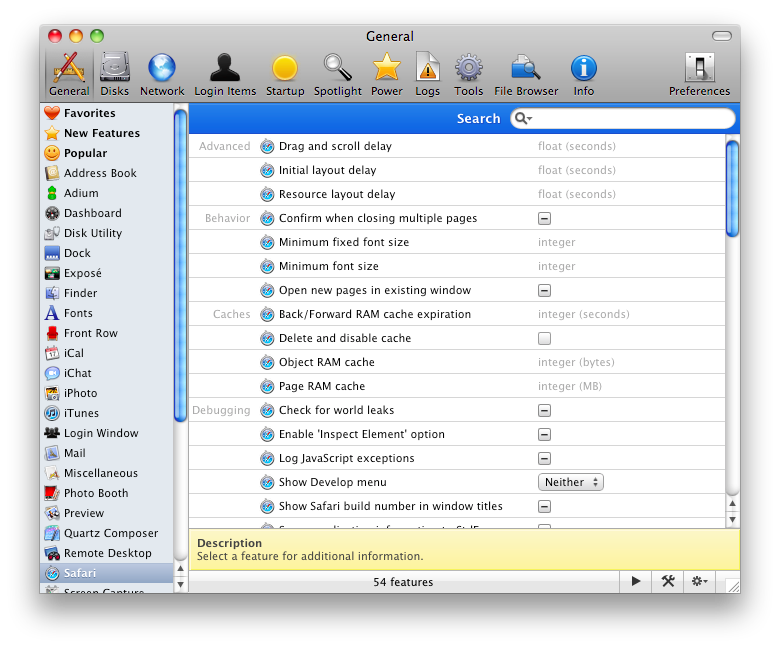Click into the Search field
The width and height of the screenshot is (780, 648).
622,118
